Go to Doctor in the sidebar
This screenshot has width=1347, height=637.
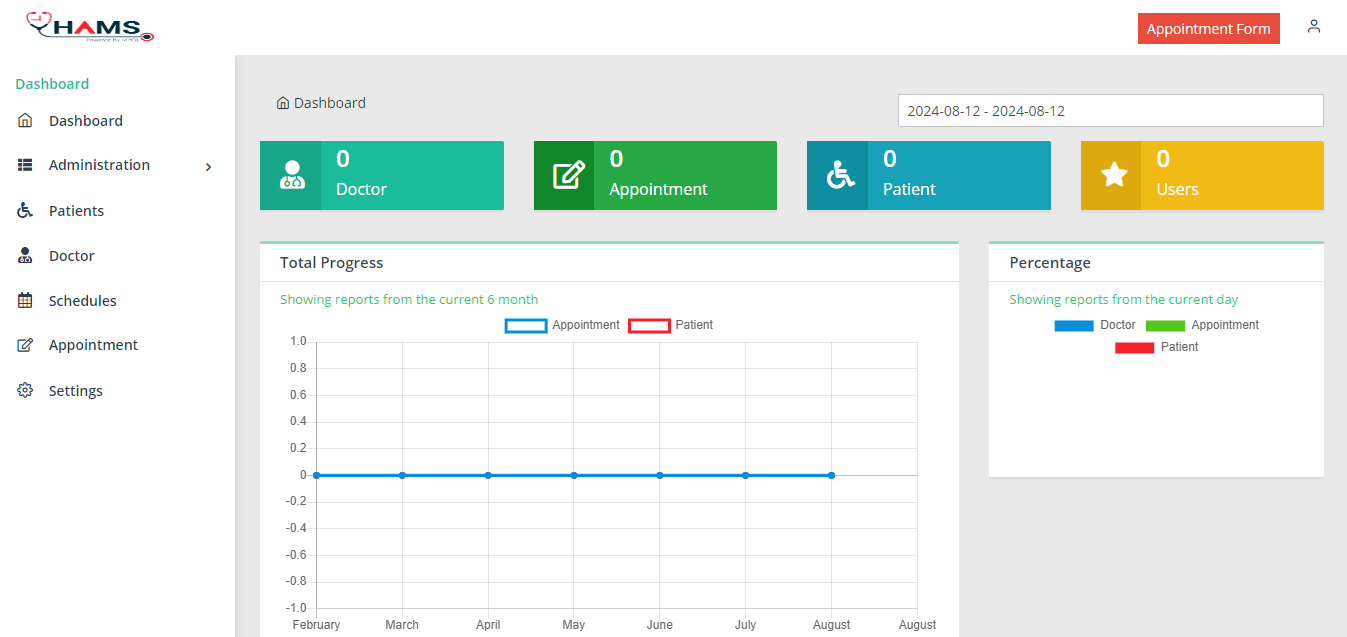click(71, 256)
